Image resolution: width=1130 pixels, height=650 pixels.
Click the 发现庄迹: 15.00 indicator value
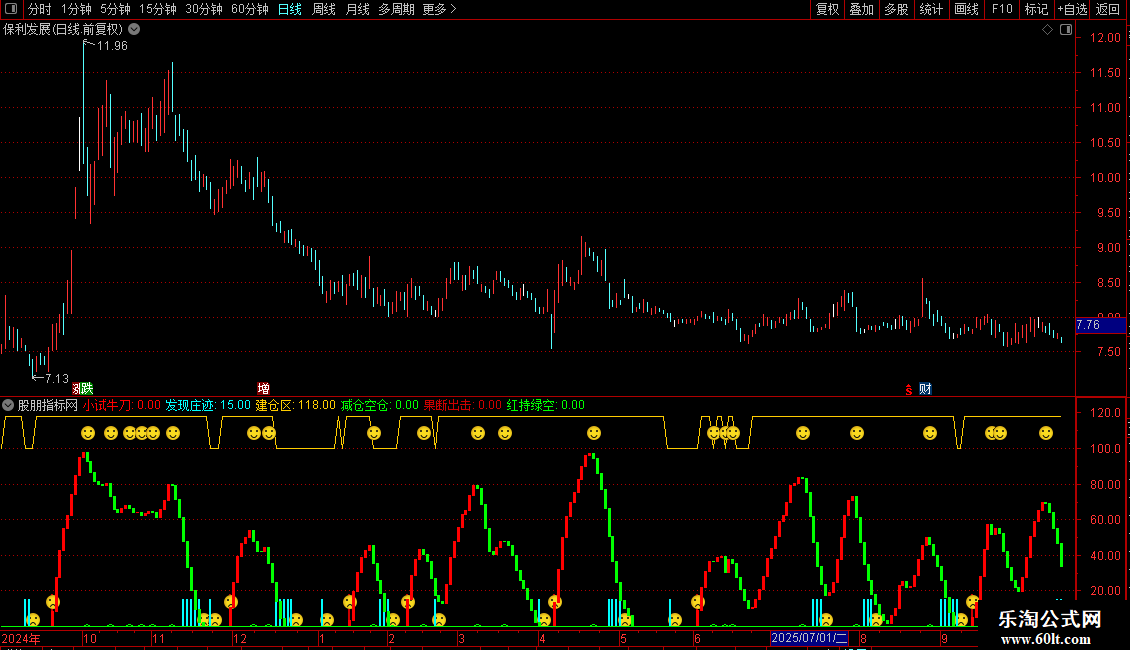pos(208,405)
